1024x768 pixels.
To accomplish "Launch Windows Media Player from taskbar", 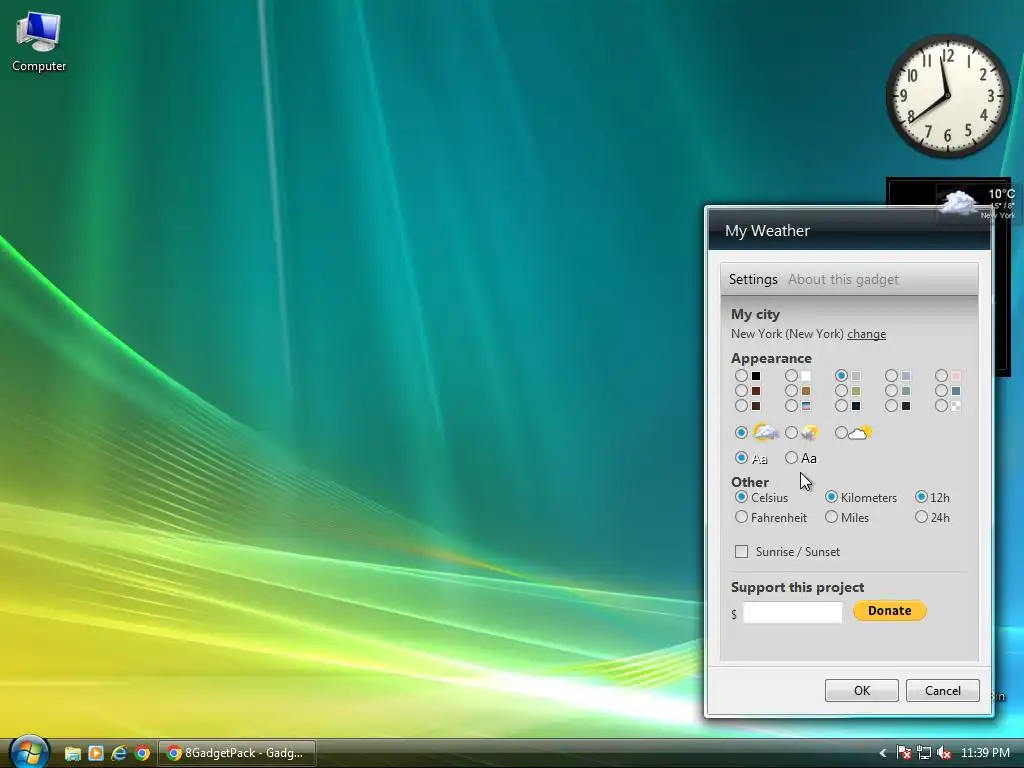I will pyautogui.click(x=96, y=753).
